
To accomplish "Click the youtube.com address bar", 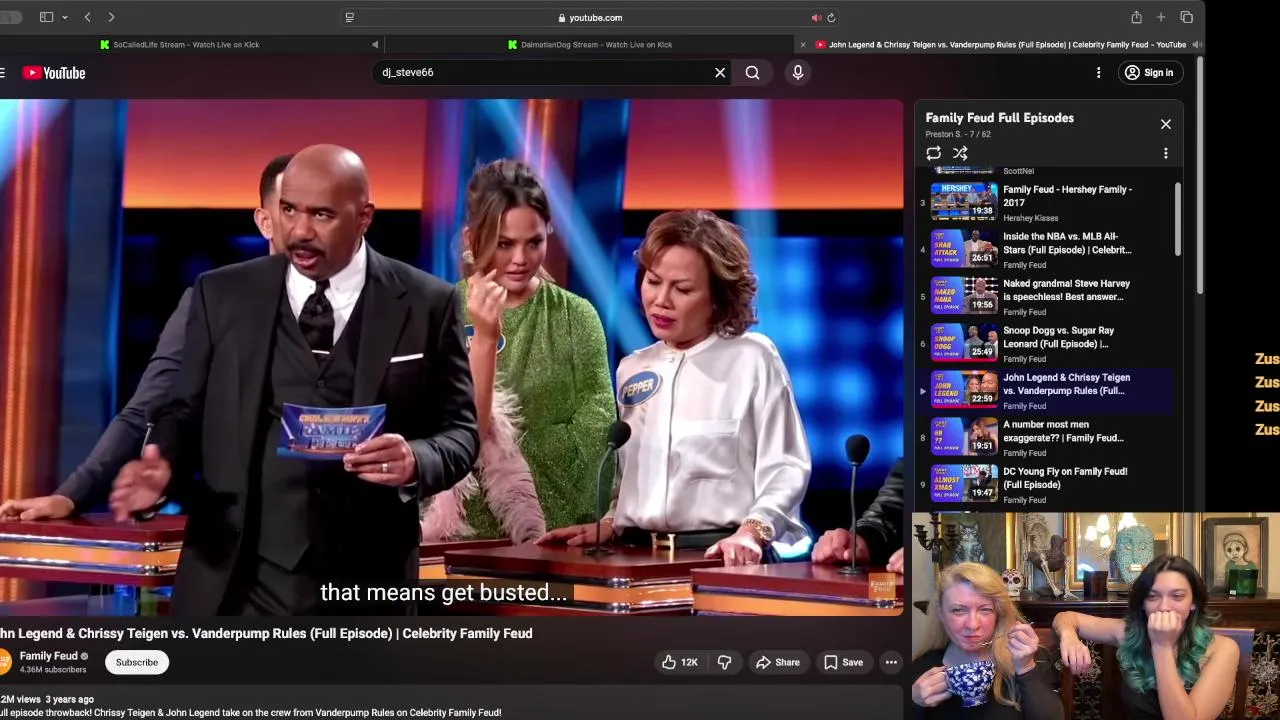I will click(590, 17).
